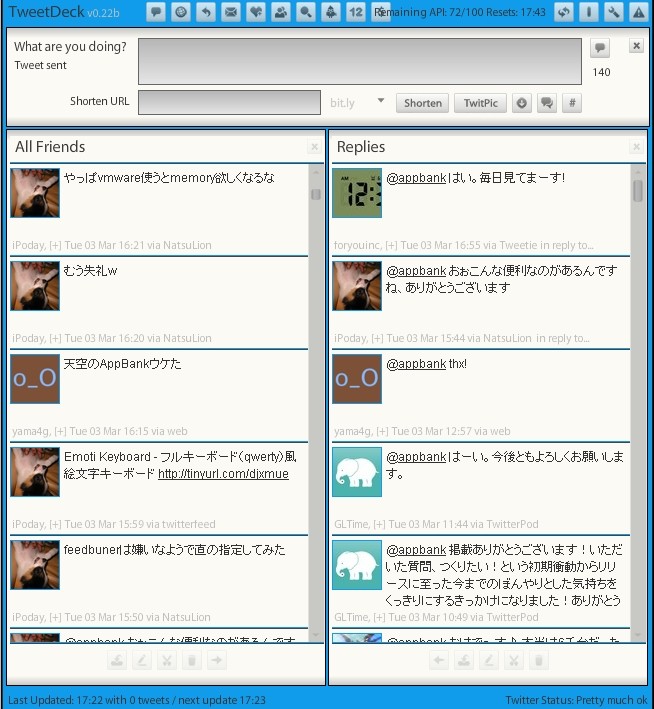Click [+] in foryouinc's 16:55 reply footer

click(x=391, y=245)
